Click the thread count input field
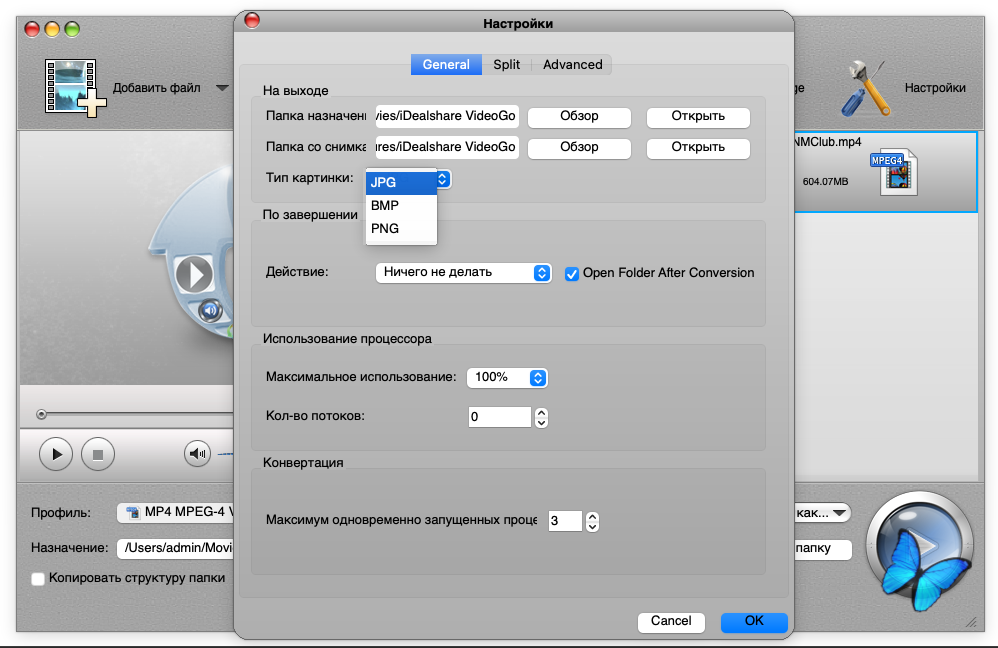Image resolution: width=998 pixels, height=648 pixels. point(499,416)
